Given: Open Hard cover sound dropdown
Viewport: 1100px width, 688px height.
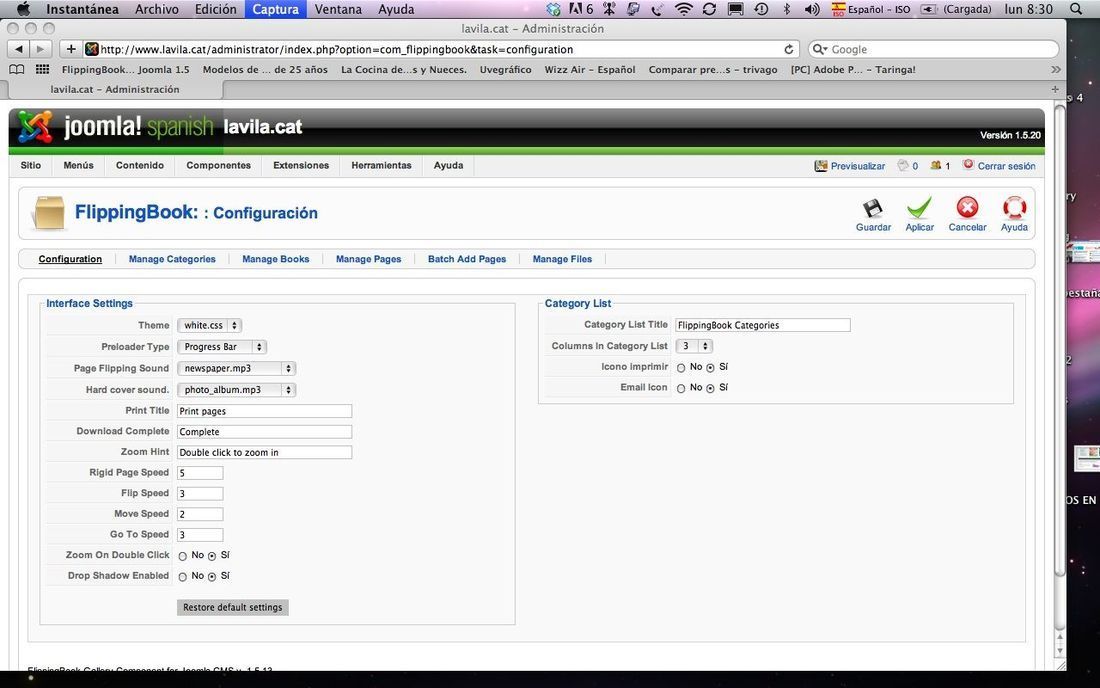Looking at the screenshot, I should click(236, 389).
